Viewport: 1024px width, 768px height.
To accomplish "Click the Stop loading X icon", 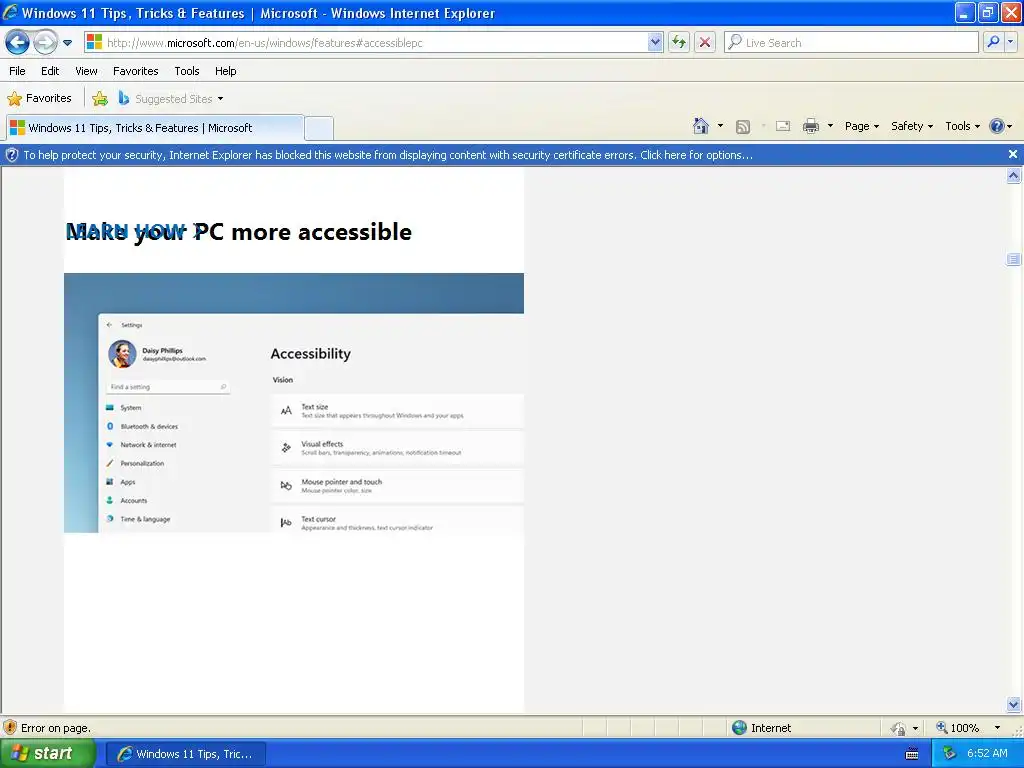I will (x=705, y=42).
